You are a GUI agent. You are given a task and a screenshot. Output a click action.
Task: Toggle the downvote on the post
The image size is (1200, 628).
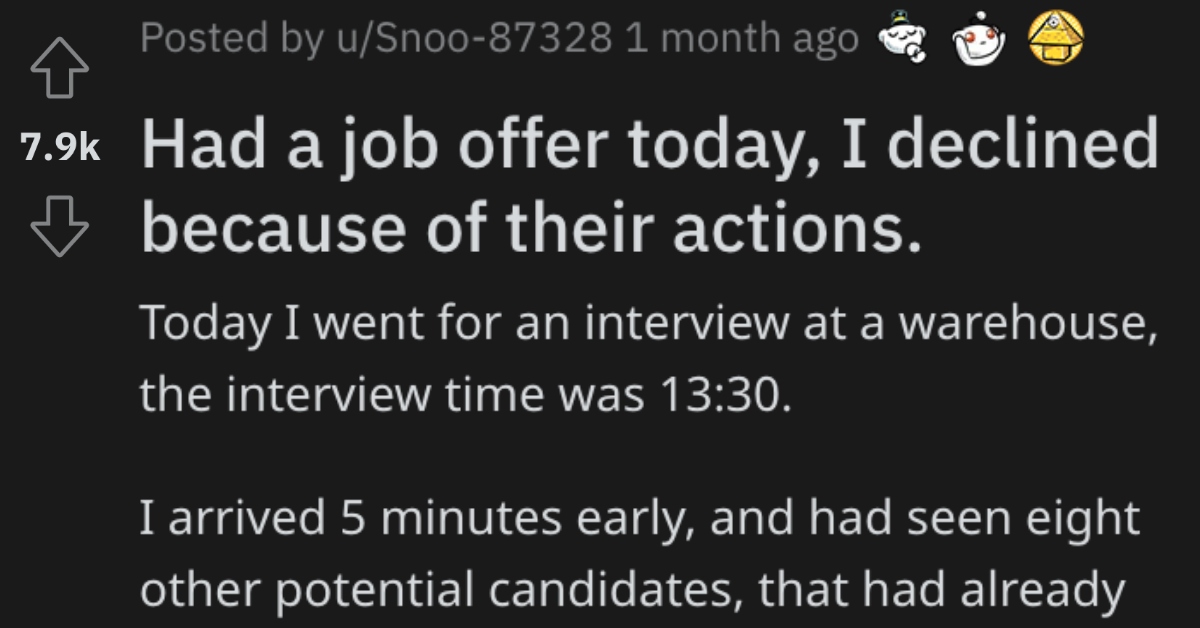(x=60, y=216)
